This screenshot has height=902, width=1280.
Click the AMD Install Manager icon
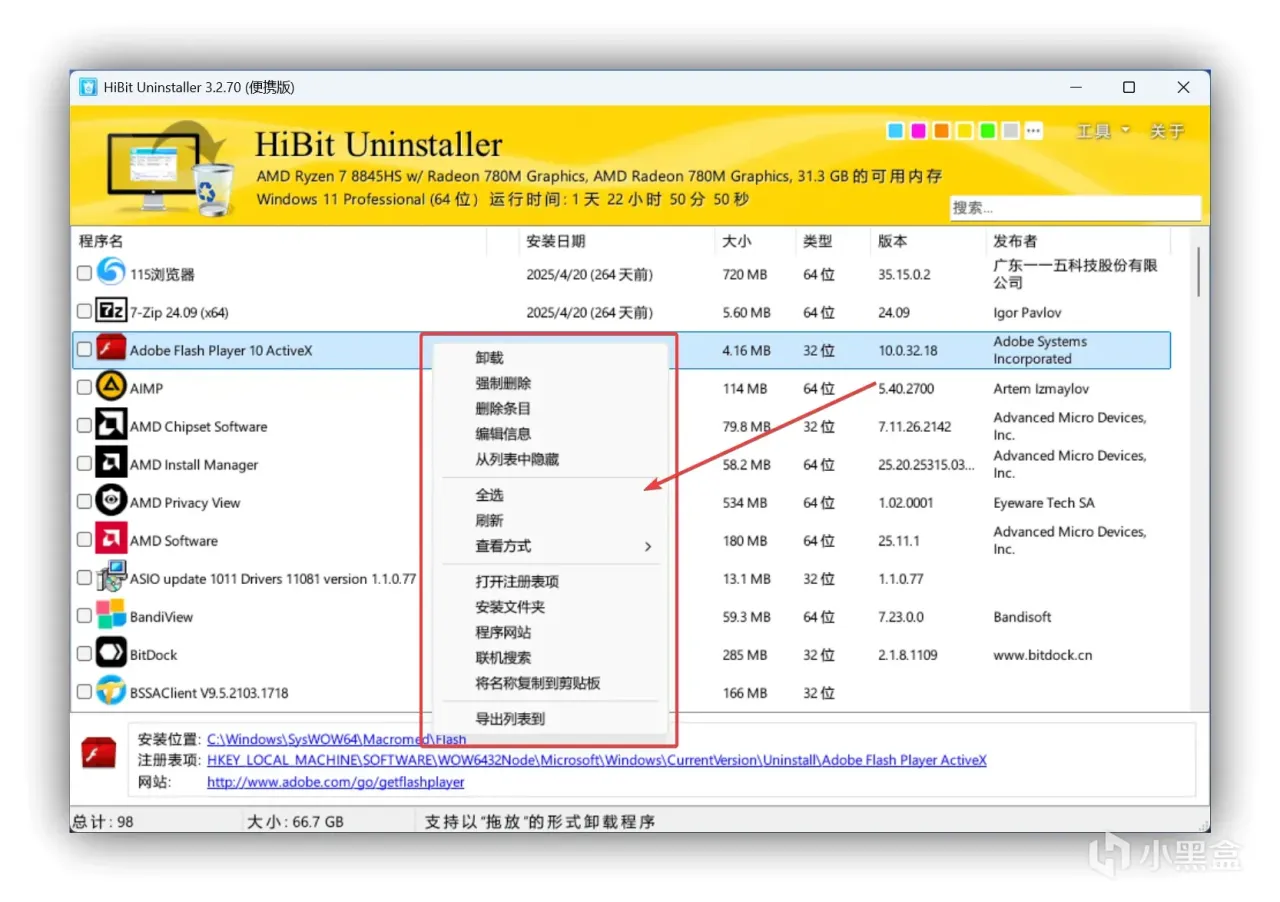(x=111, y=464)
